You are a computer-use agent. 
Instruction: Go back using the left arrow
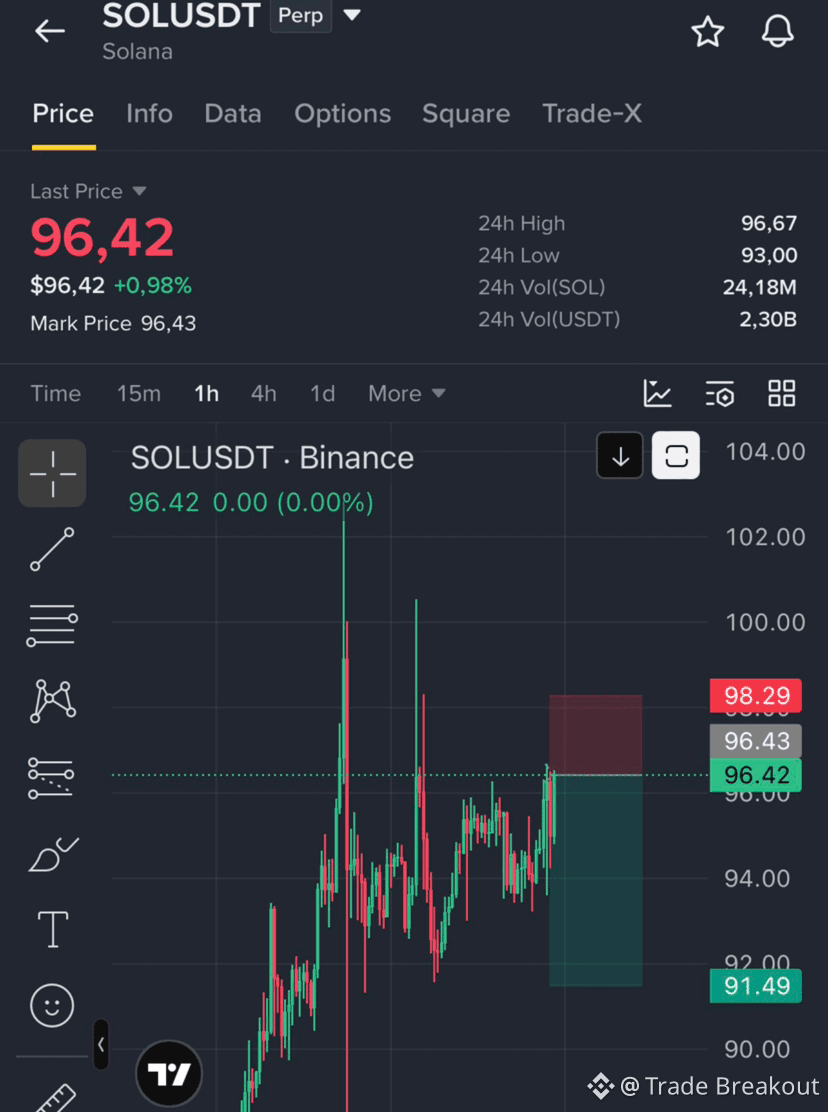coord(50,31)
